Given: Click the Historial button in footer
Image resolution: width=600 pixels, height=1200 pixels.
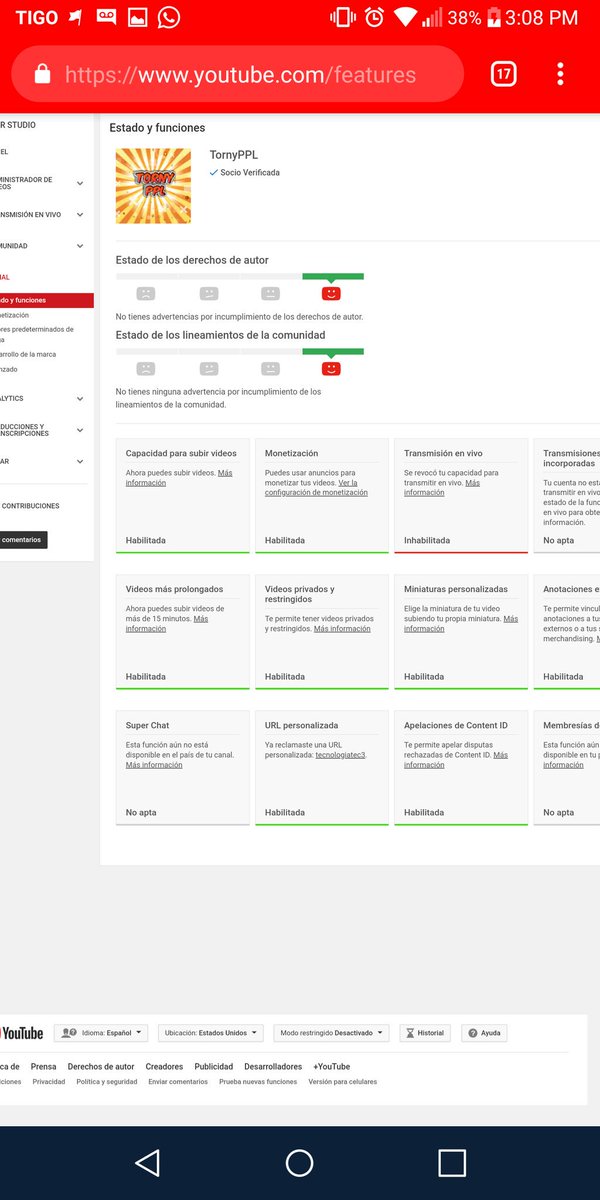Looking at the screenshot, I should [x=425, y=1033].
